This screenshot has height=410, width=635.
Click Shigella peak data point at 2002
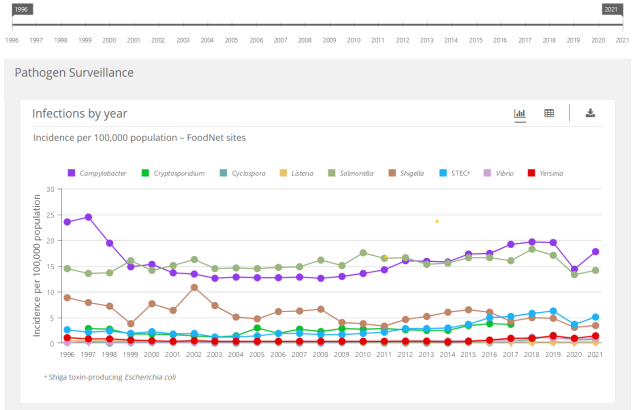coord(194,287)
